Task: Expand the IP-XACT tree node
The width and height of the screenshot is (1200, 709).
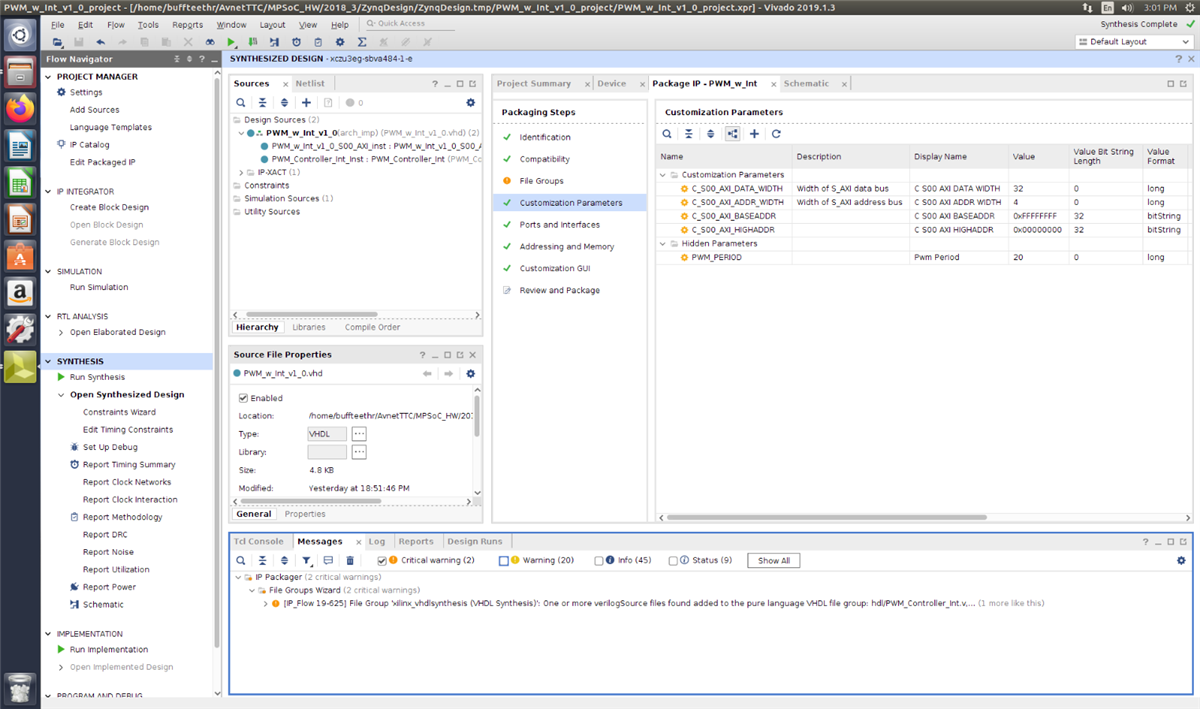Action: (x=240, y=172)
